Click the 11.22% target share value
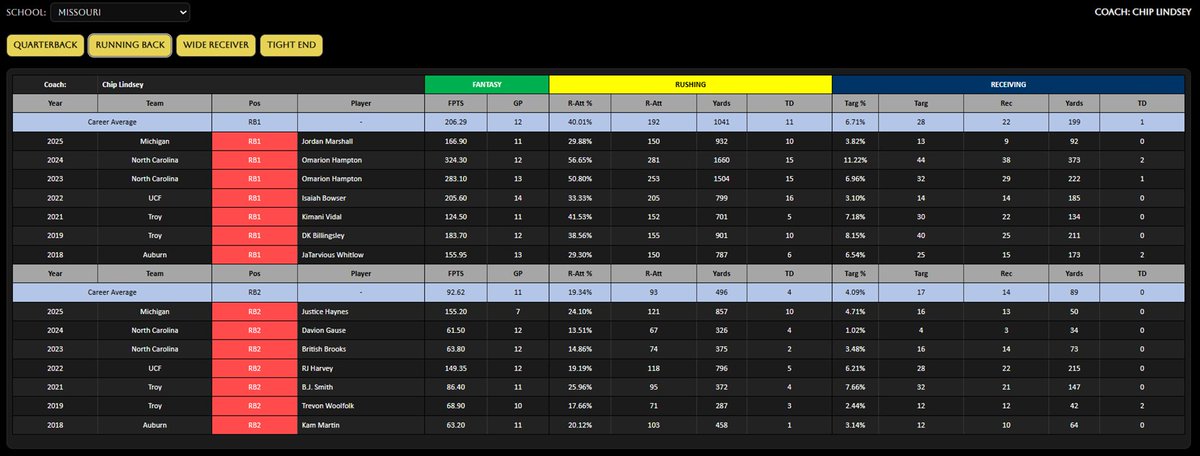Image resolution: width=1200 pixels, height=456 pixels. click(x=855, y=161)
